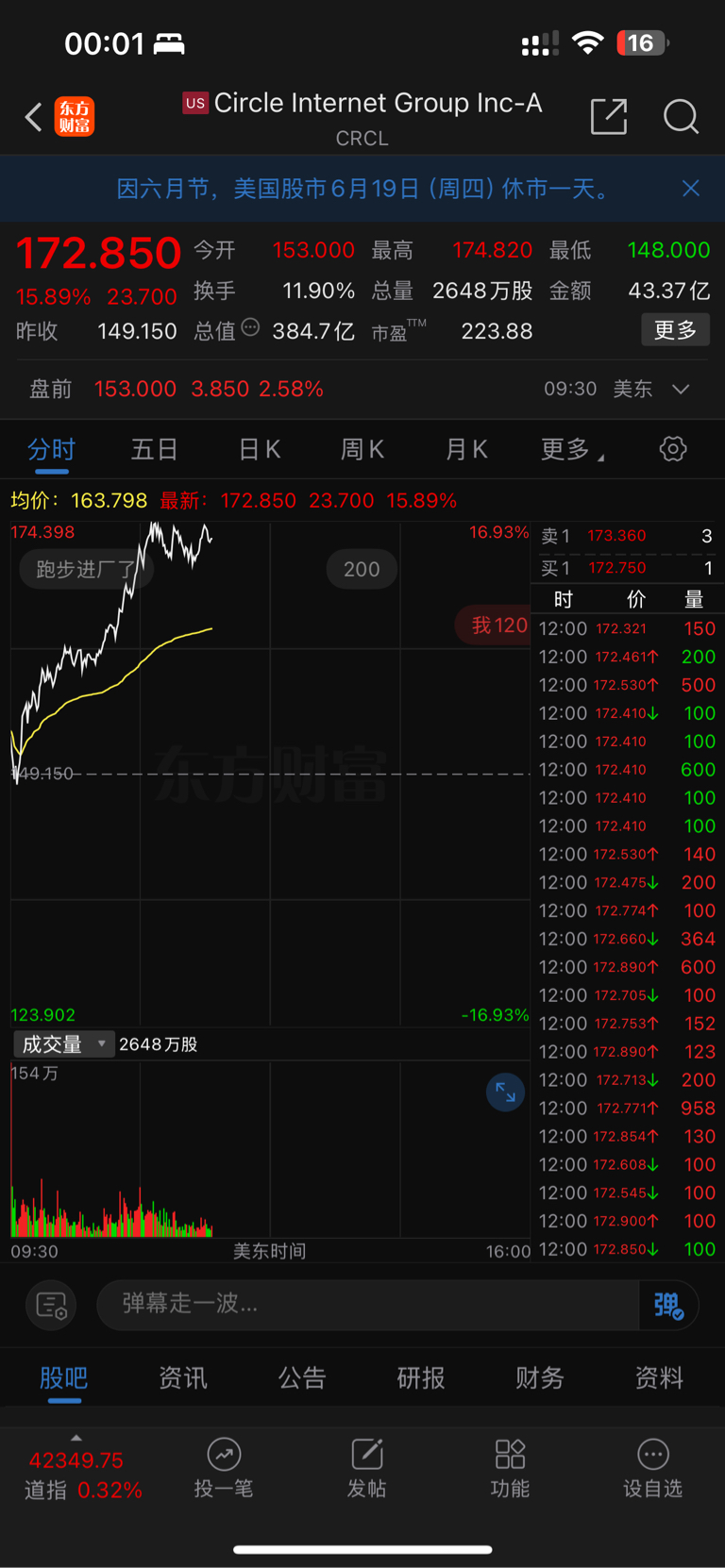725x1568 pixels.
Task: Open the search magnifier icon
Action: click(x=681, y=117)
